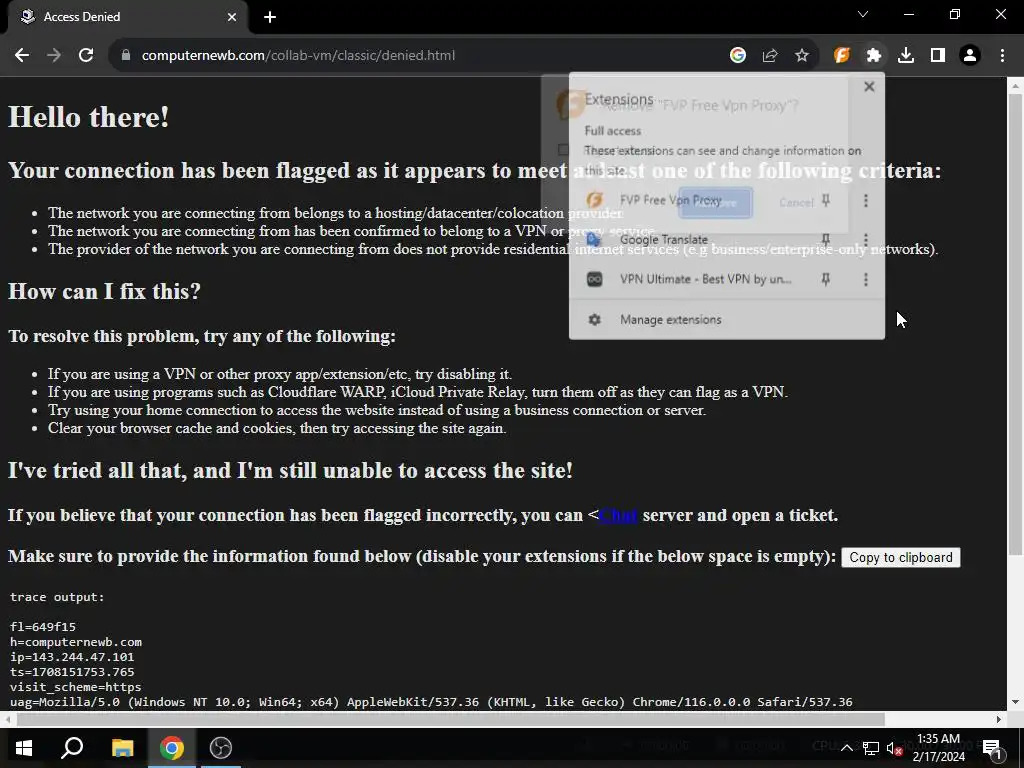Follow the Chat hyperlink
The image size is (1024, 768).
point(618,515)
